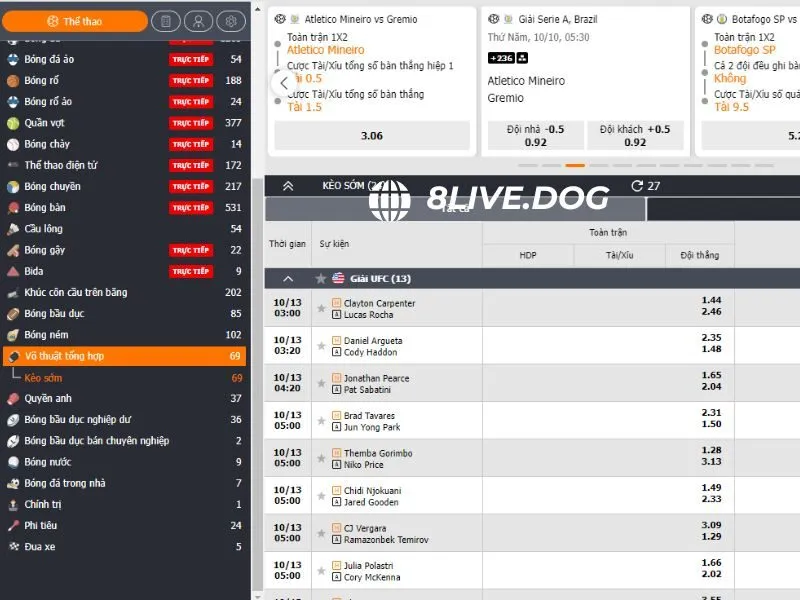Favorite the Clayton Carpenter vs Lucas Rocha match
Image resolution: width=800 pixels, height=600 pixels.
pyautogui.click(x=321, y=309)
